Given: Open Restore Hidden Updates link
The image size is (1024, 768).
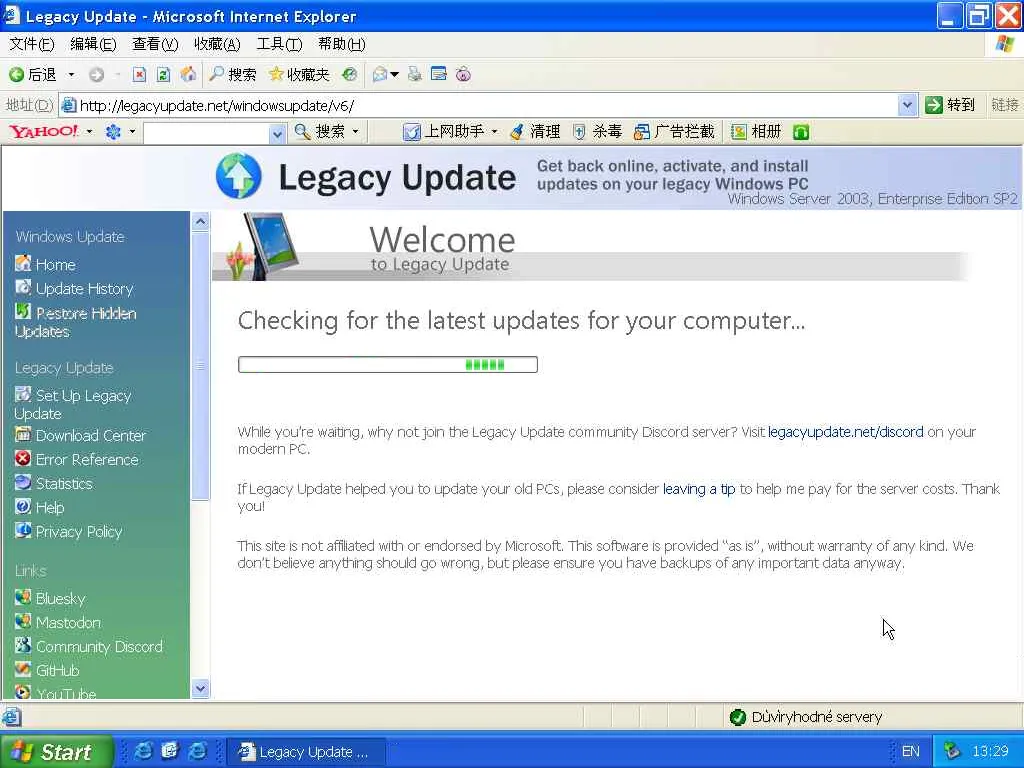Looking at the screenshot, I should (x=75, y=322).
